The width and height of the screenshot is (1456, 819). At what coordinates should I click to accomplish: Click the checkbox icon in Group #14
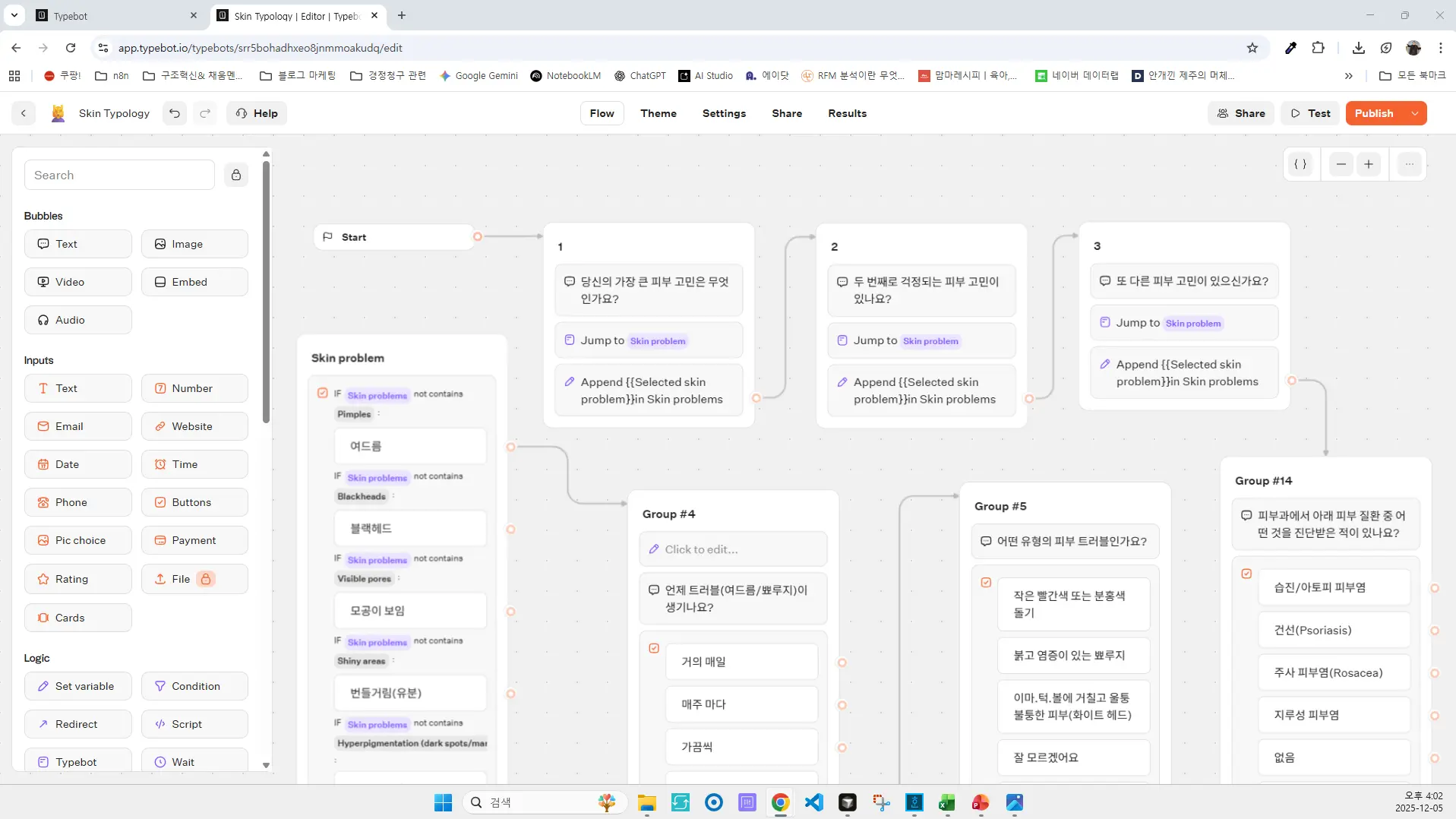click(x=1246, y=574)
